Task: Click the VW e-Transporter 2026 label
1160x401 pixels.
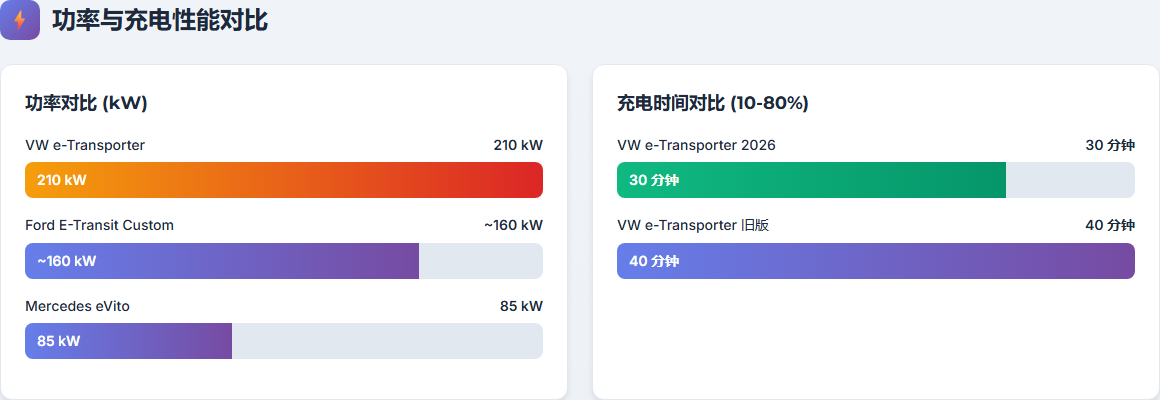Action: [x=696, y=145]
